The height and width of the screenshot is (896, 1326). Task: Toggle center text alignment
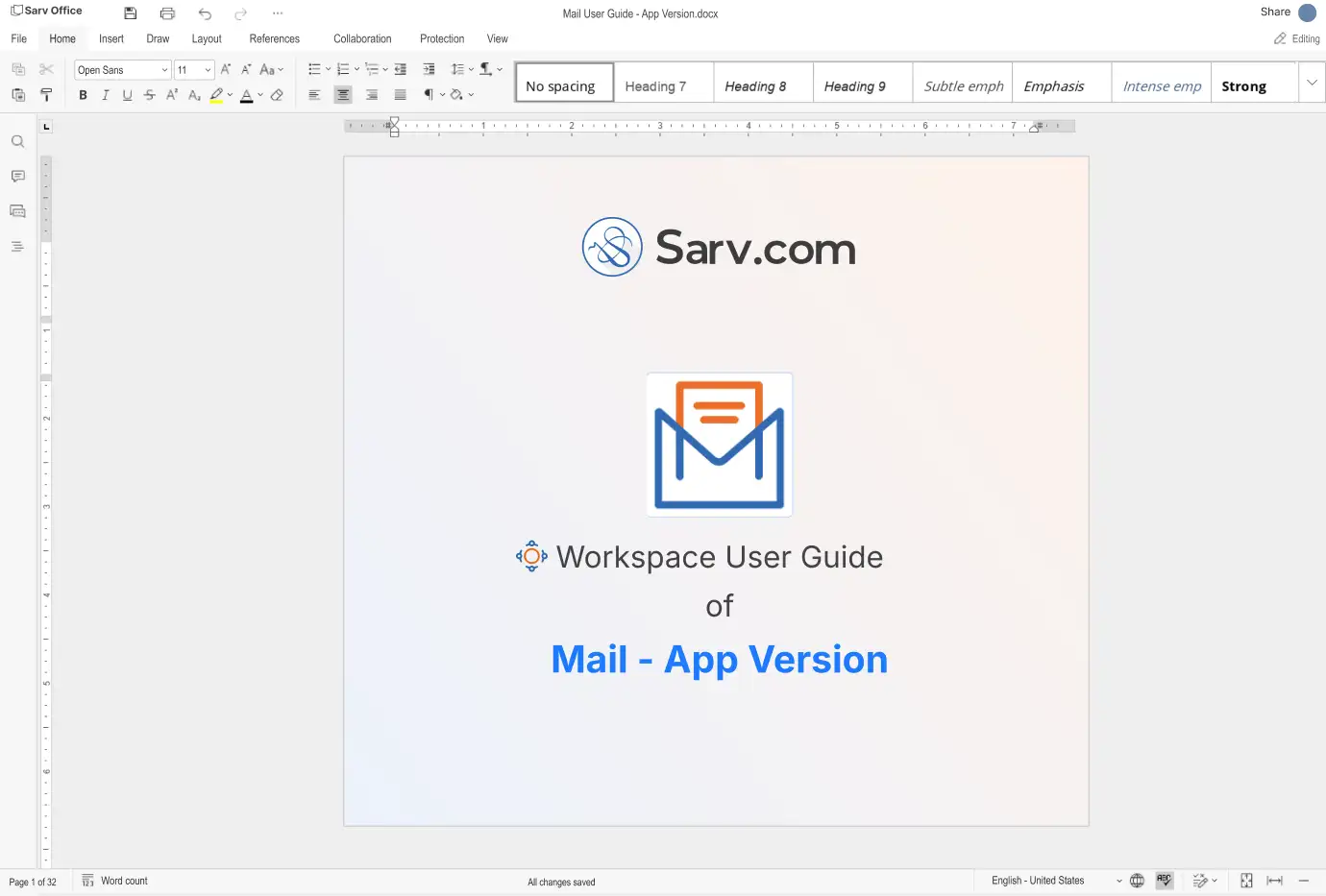pyautogui.click(x=343, y=95)
